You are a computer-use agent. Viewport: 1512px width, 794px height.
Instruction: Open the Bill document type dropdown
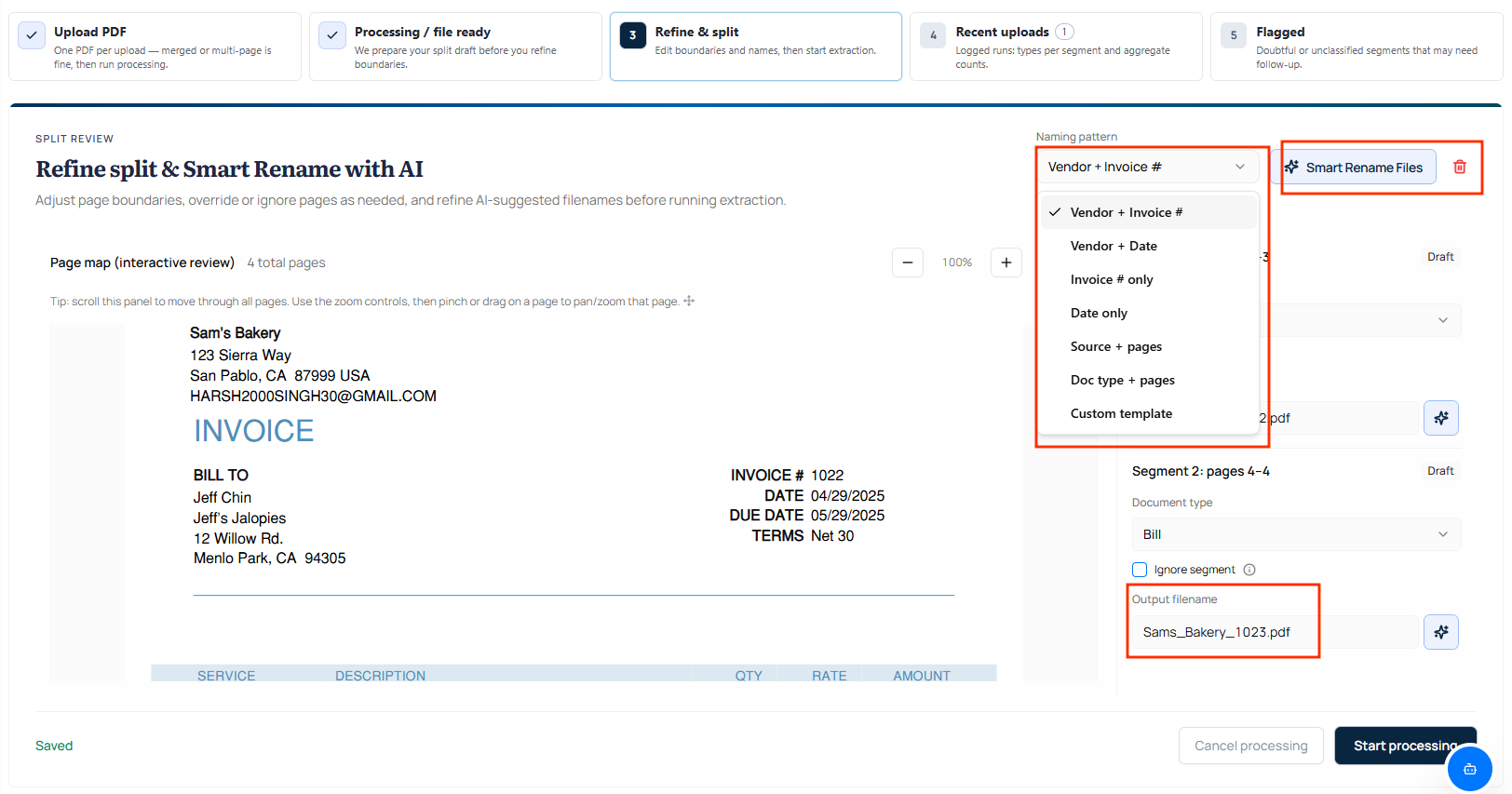click(1296, 534)
